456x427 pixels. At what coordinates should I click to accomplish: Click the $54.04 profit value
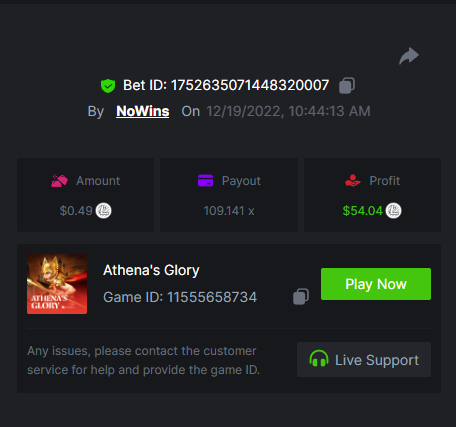[x=362, y=211]
